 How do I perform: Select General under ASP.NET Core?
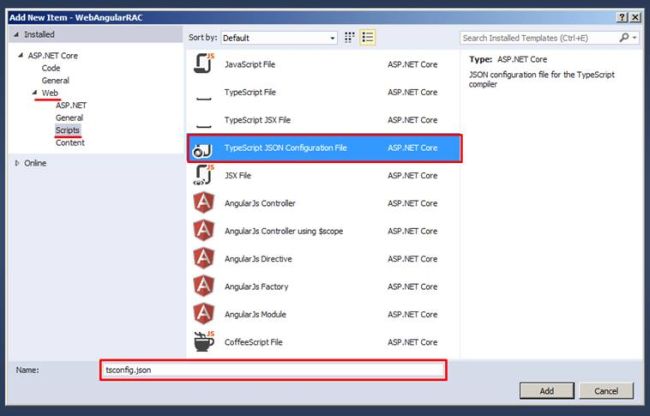pyautogui.click(x=55, y=80)
